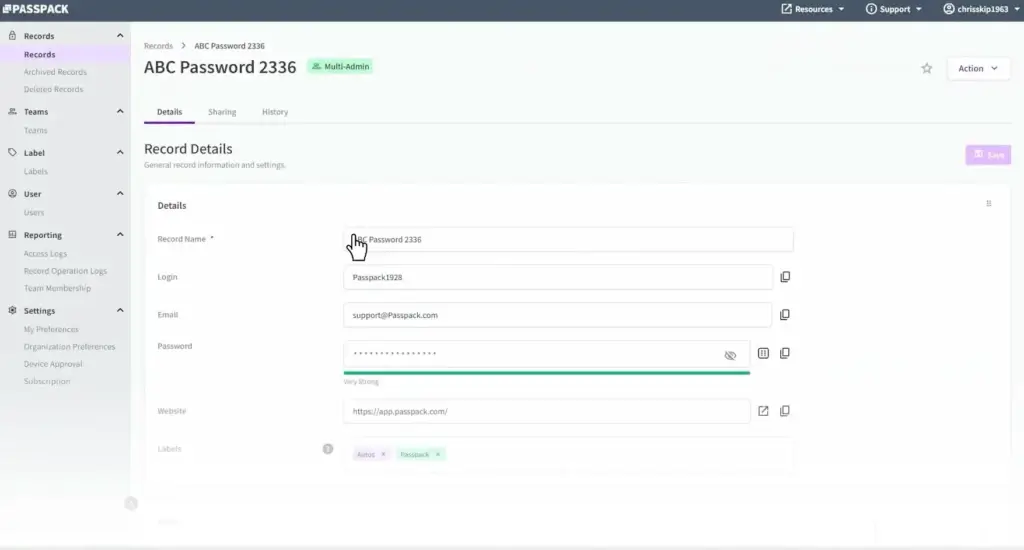The width and height of the screenshot is (1024, 550).
Task: Copy the Website URL to clipboard
Action: [x=785, y=411]
